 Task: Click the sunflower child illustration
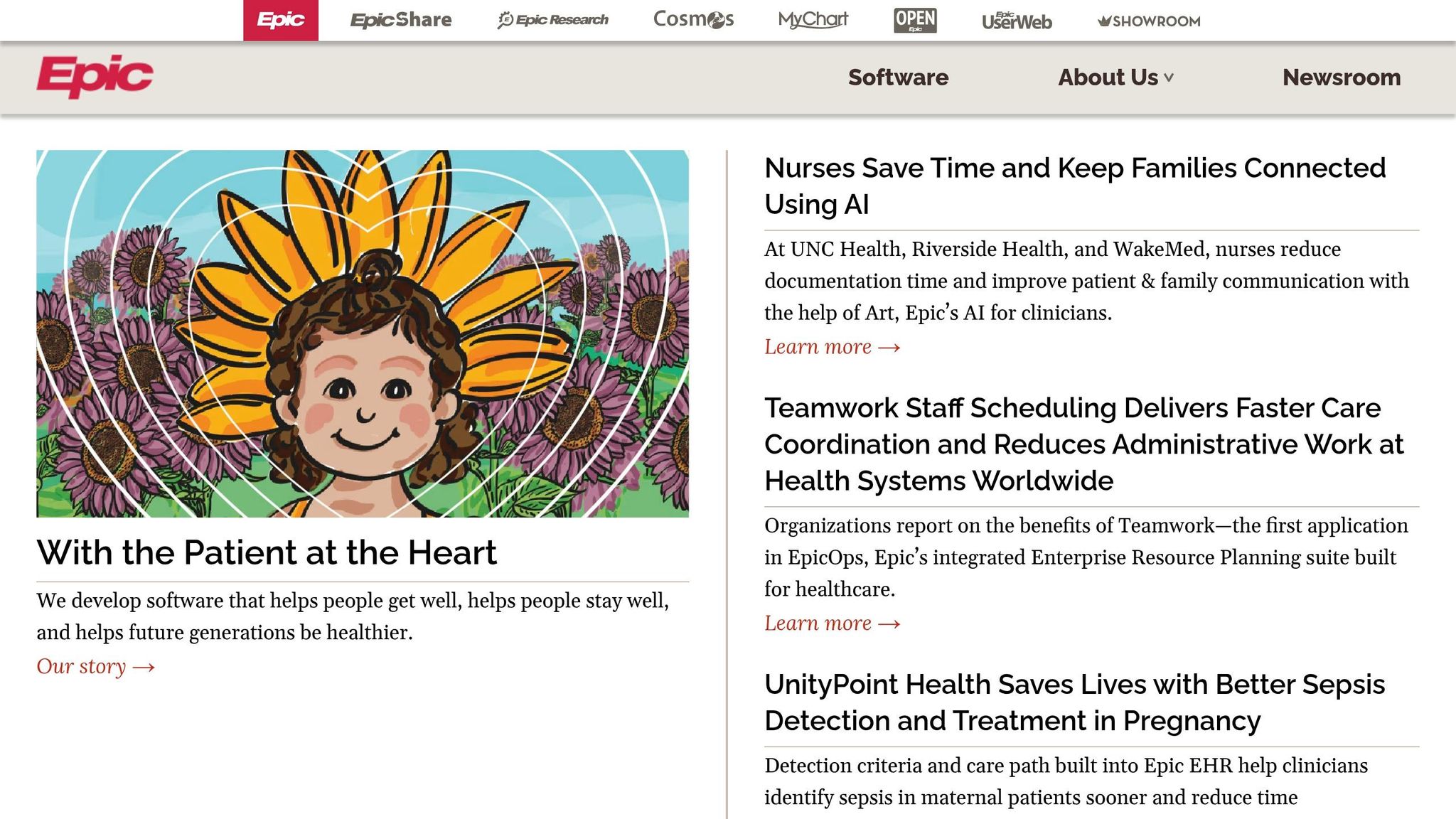pos(363,333)
